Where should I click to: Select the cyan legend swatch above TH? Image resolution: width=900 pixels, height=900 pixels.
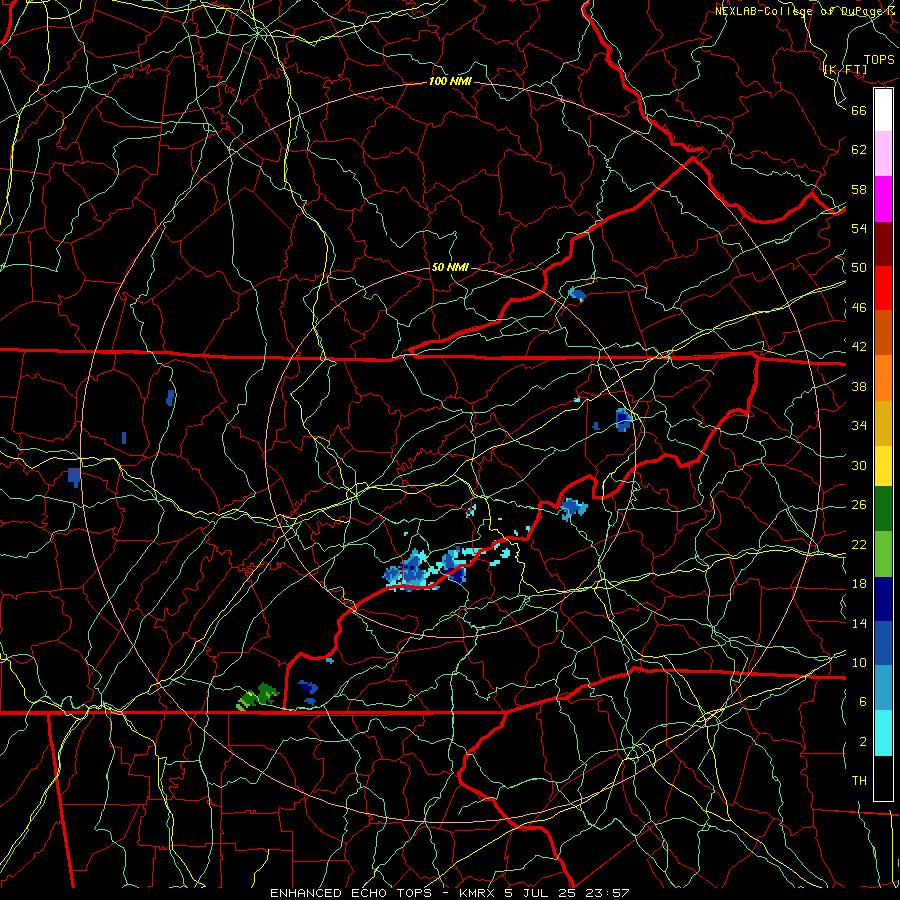[x=883, y=733]
